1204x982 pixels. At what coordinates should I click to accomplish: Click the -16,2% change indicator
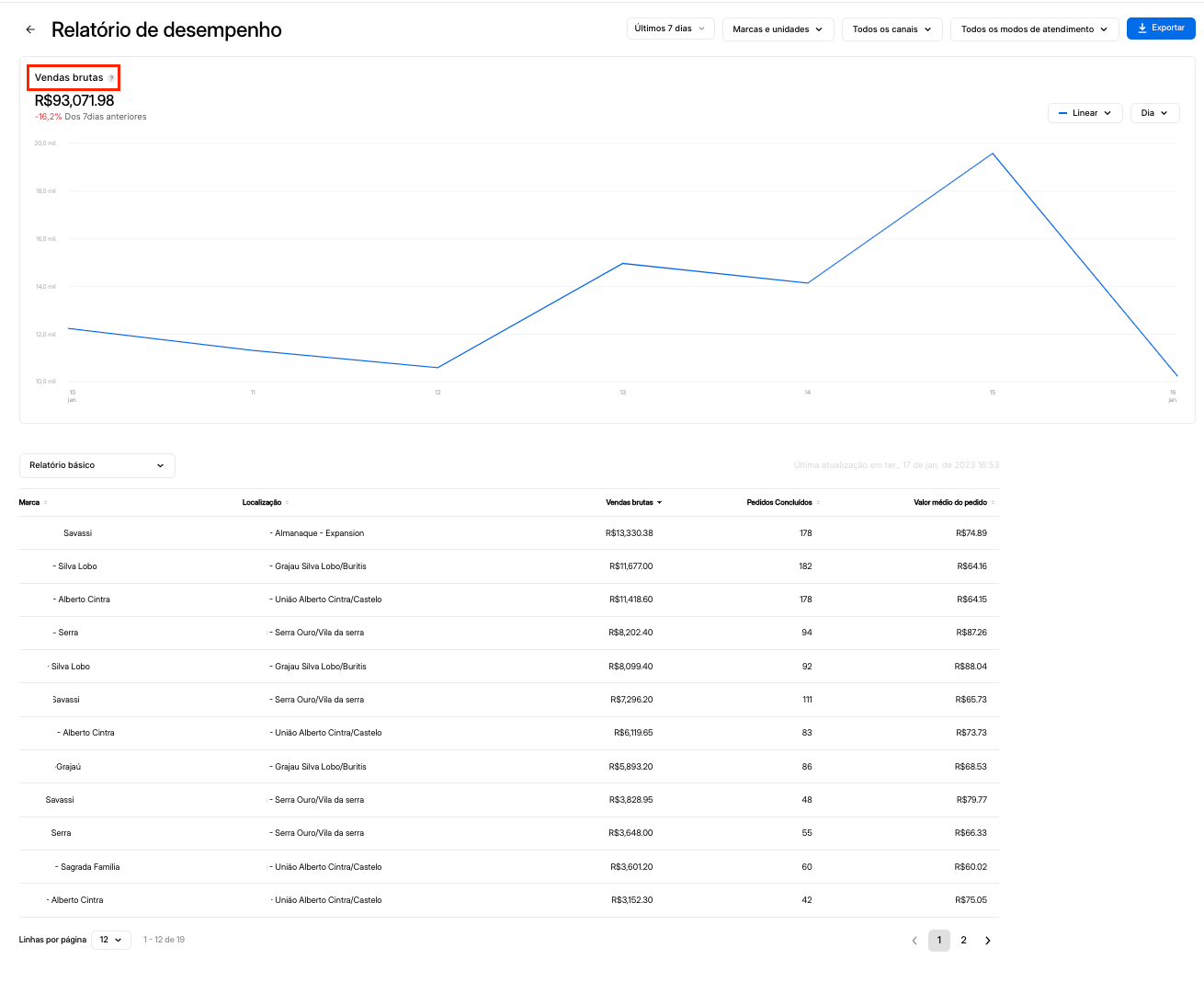[x=48, y=117]
